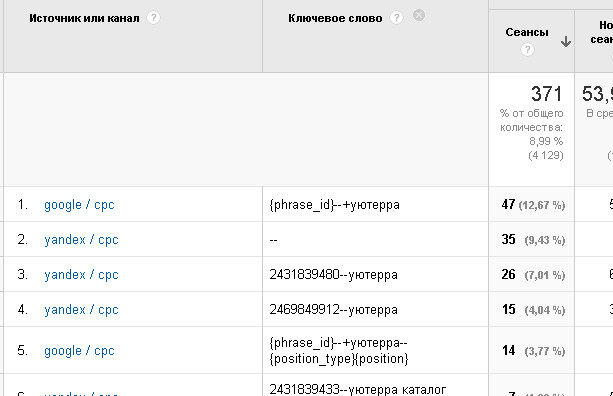Viewport: 613px width, 396px height.
Task: Open help icon next to "Ключевое слово"
Action: click(396, 18)
